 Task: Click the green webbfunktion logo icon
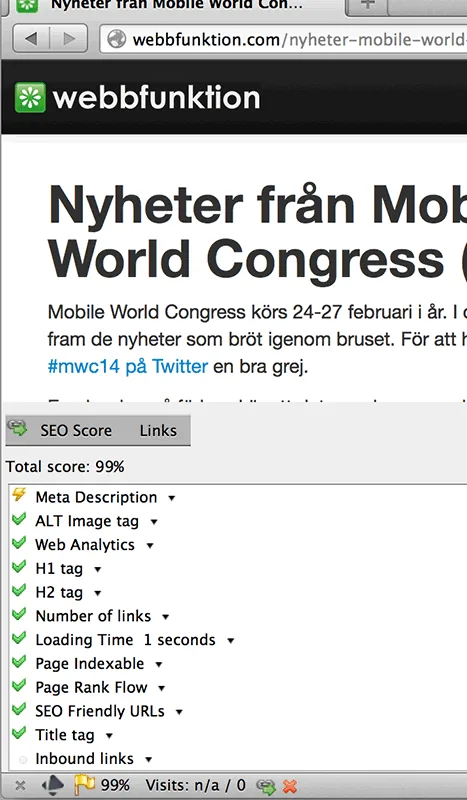click(30, 97)
